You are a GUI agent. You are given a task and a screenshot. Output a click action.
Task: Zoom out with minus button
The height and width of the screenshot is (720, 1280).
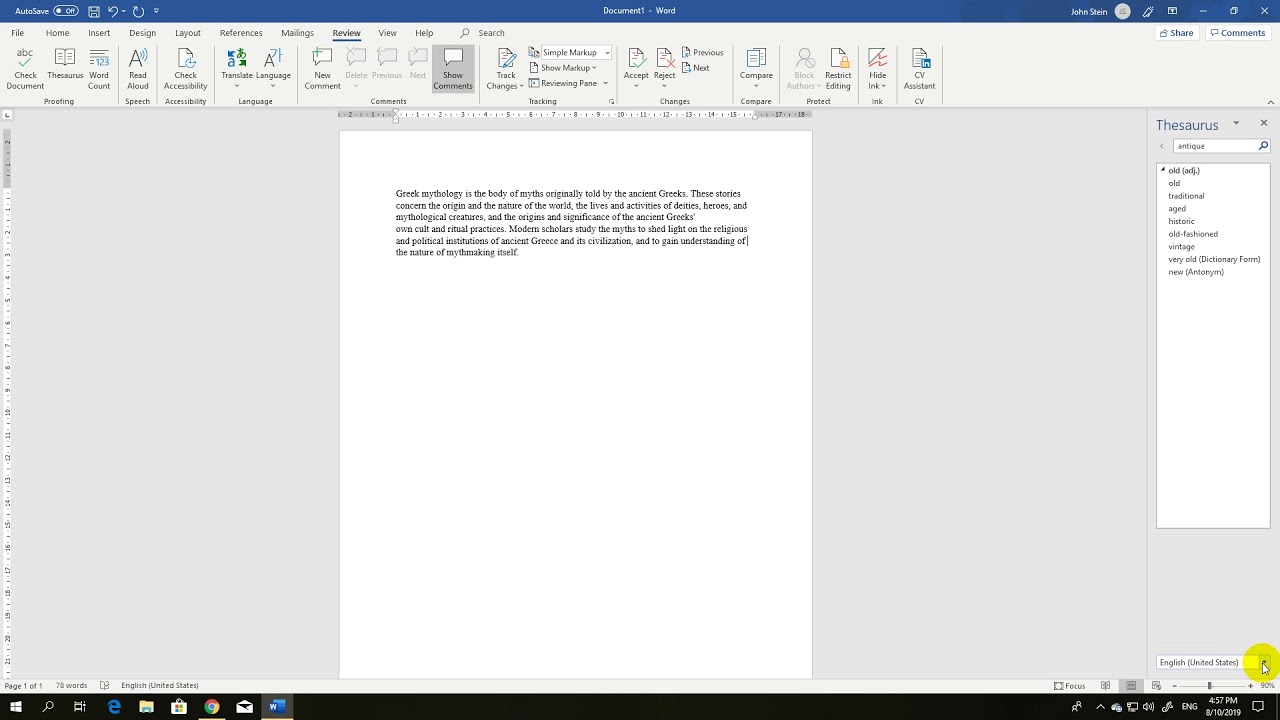(1174, 686)
